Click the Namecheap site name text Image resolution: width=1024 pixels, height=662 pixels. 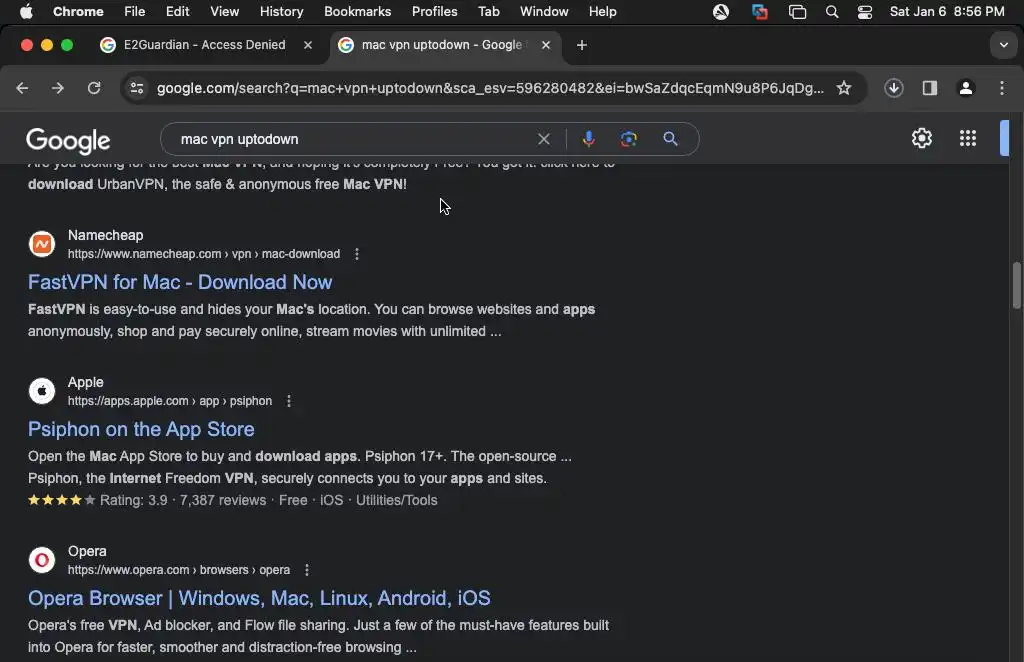(x=105, y=235)
